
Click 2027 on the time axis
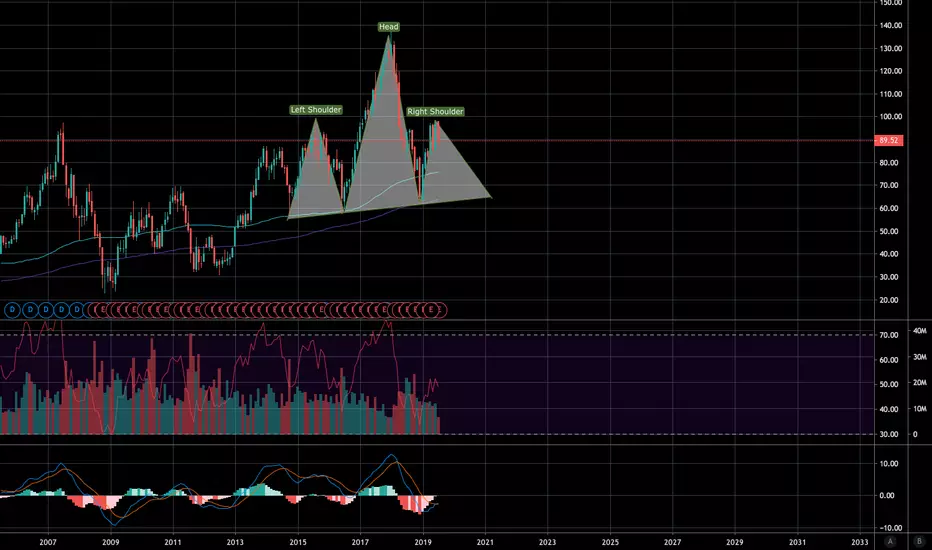click(x=672, y=542)
